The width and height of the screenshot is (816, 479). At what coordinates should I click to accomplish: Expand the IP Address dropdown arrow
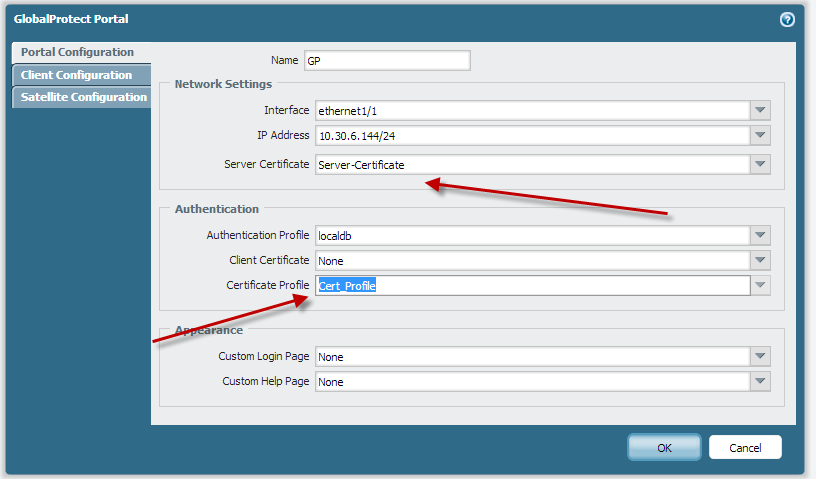tap(760, 135)
